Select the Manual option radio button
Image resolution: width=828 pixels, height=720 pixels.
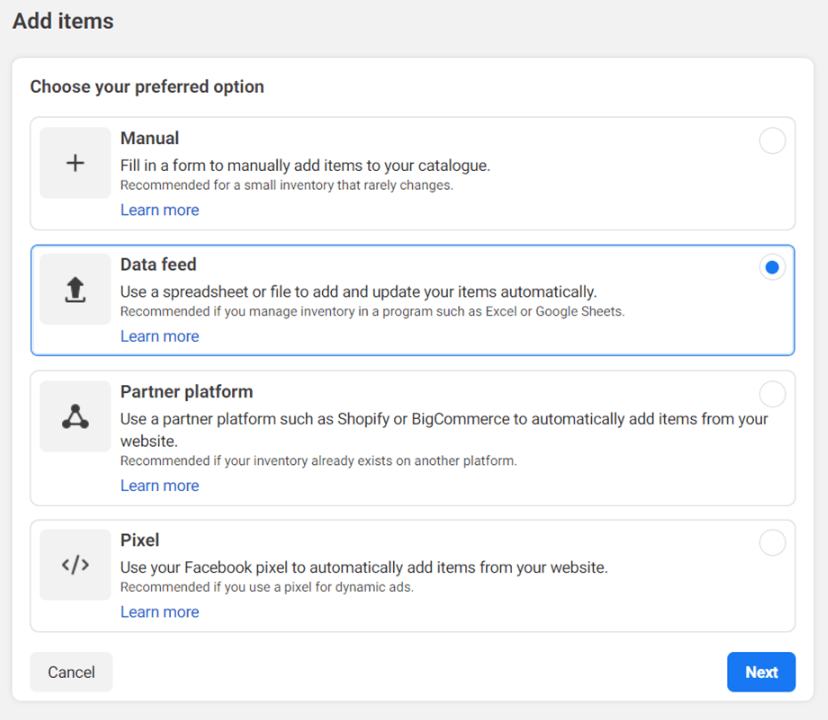[x=772, y=141]
